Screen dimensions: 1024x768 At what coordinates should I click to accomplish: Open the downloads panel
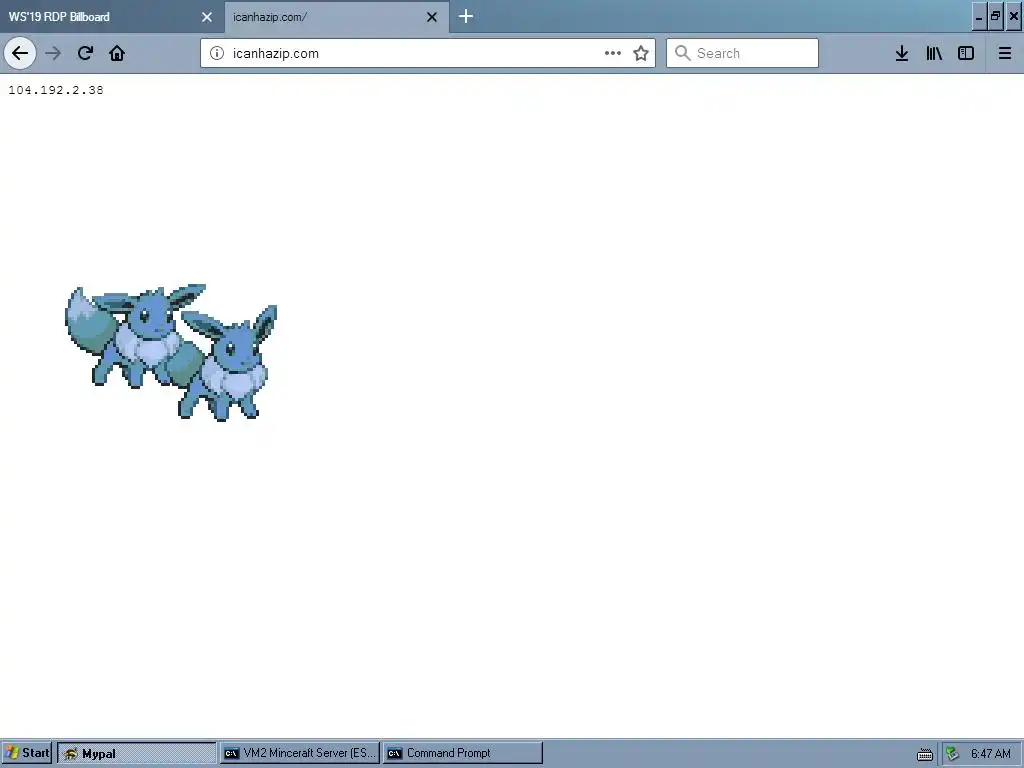coord(902,53)
